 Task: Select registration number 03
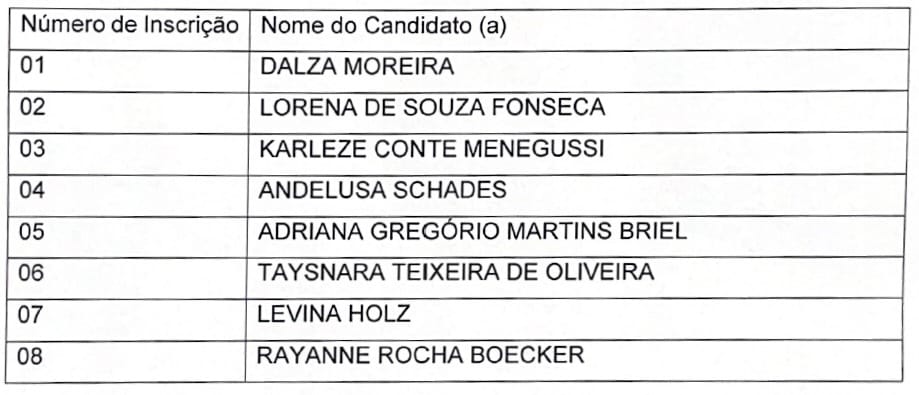[x=32, y=149]
